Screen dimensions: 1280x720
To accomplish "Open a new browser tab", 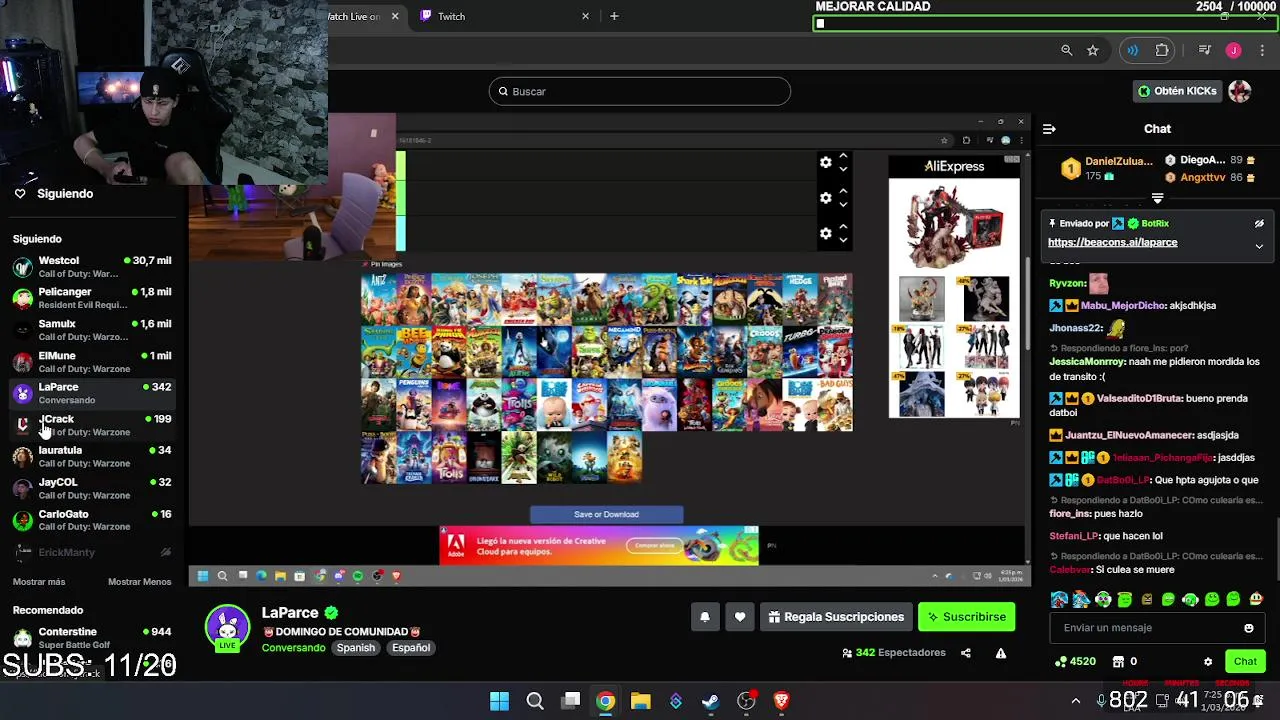I will (614, 16).
